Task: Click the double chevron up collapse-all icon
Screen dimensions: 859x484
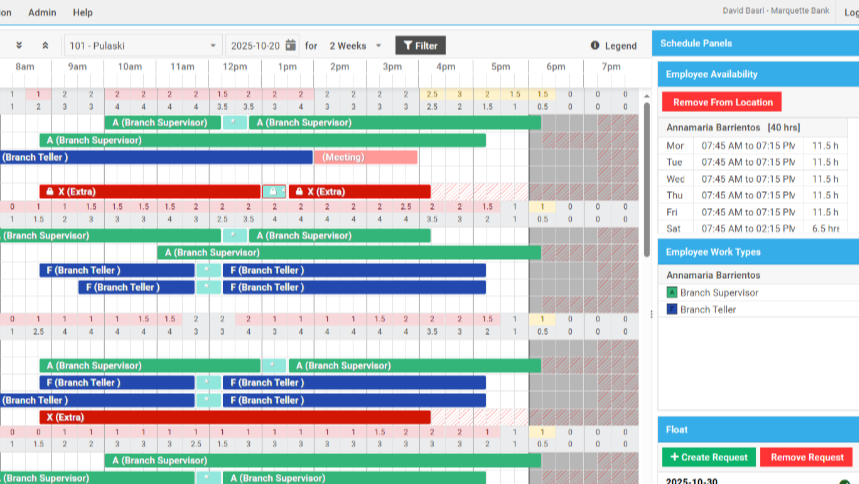Action: click(x=45, y=45)
